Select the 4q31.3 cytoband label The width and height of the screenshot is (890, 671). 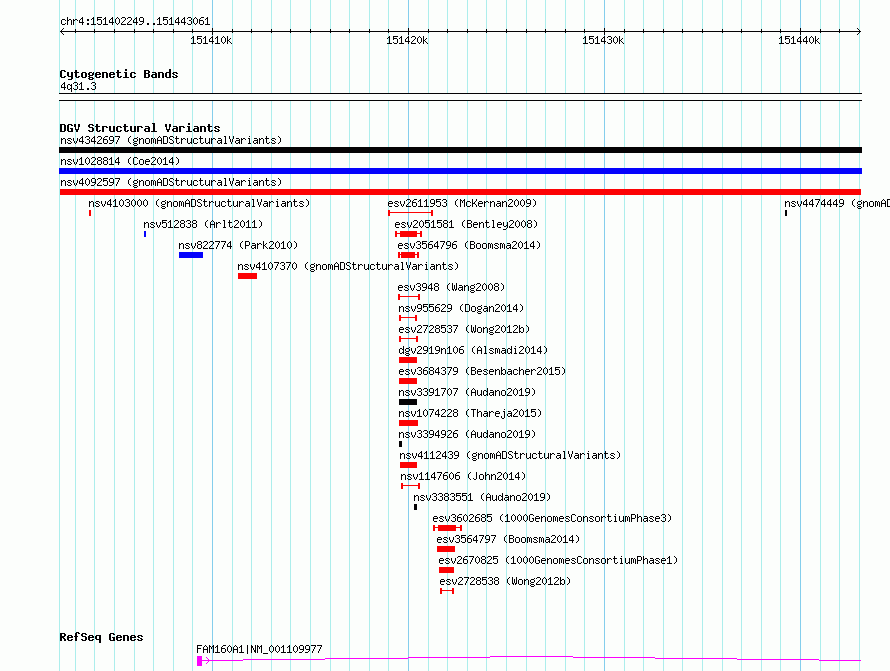point(78,86)
